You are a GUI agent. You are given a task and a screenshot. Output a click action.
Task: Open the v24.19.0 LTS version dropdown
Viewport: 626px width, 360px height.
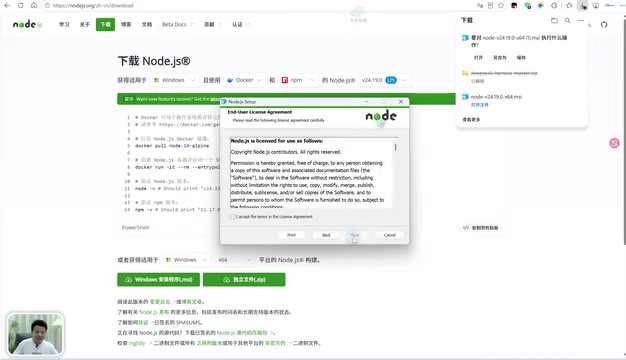coord(384,80)
